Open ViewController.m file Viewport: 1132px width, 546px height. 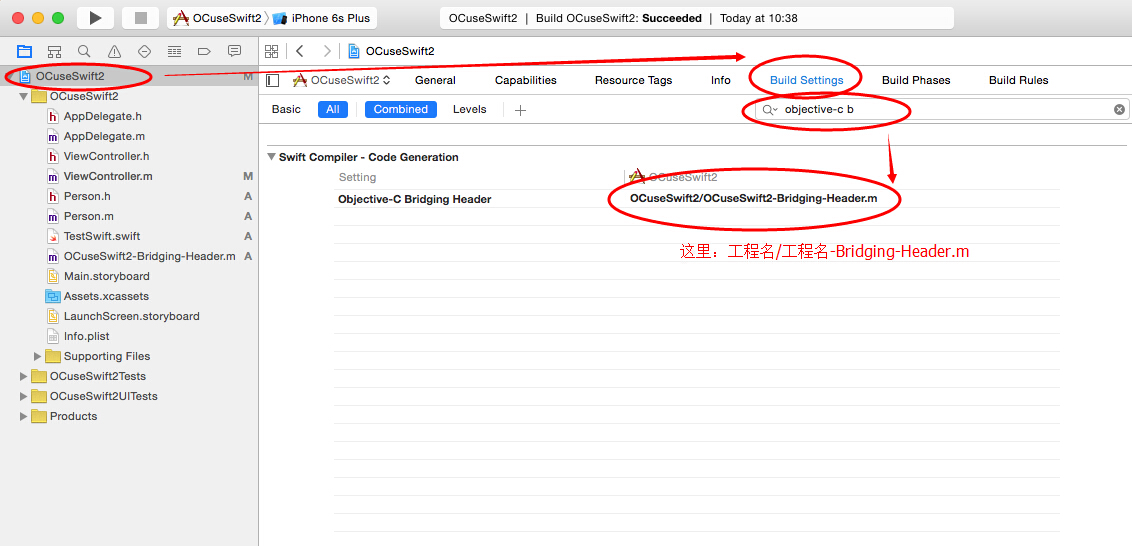[x=108, y=177]
